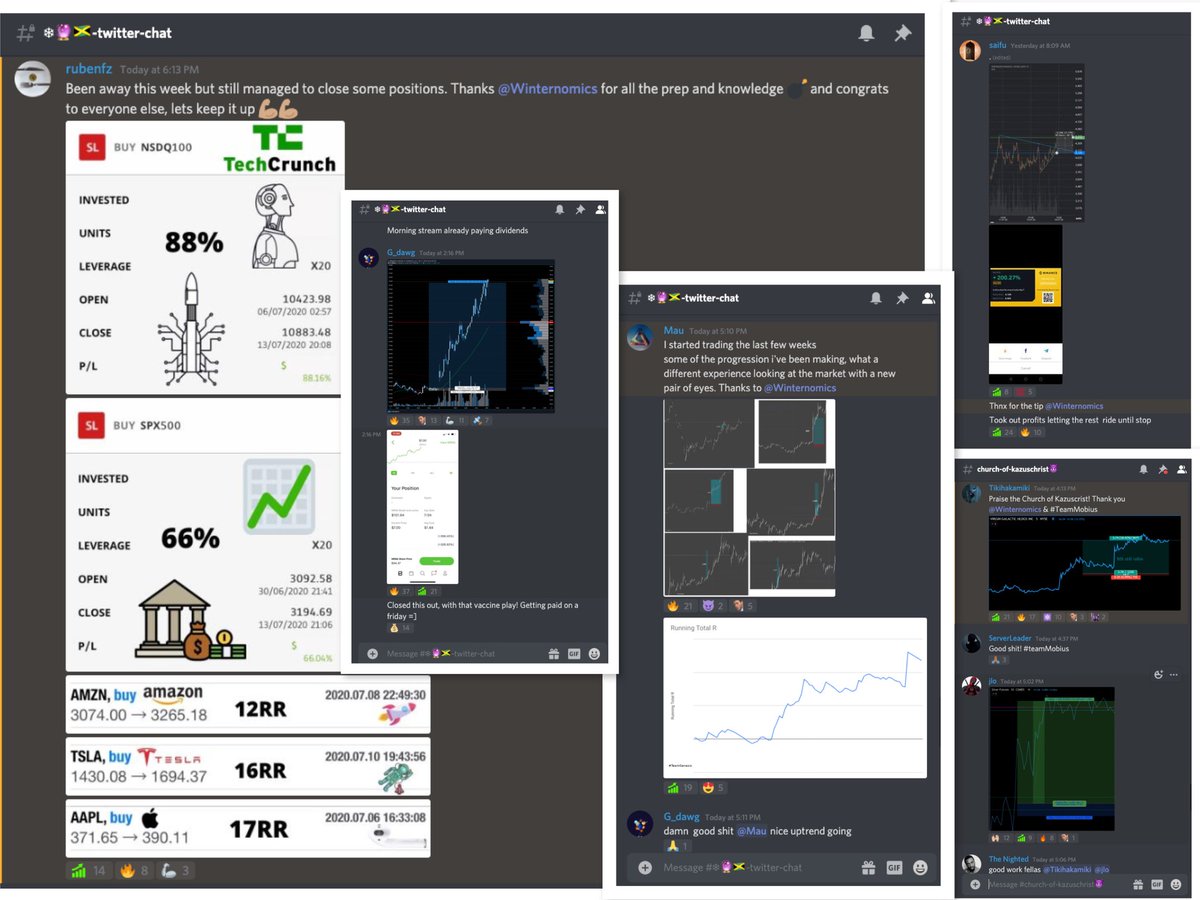1200x900 pixels.
Task: Click ServerLeader's avatar
Action: click(971, 644)
